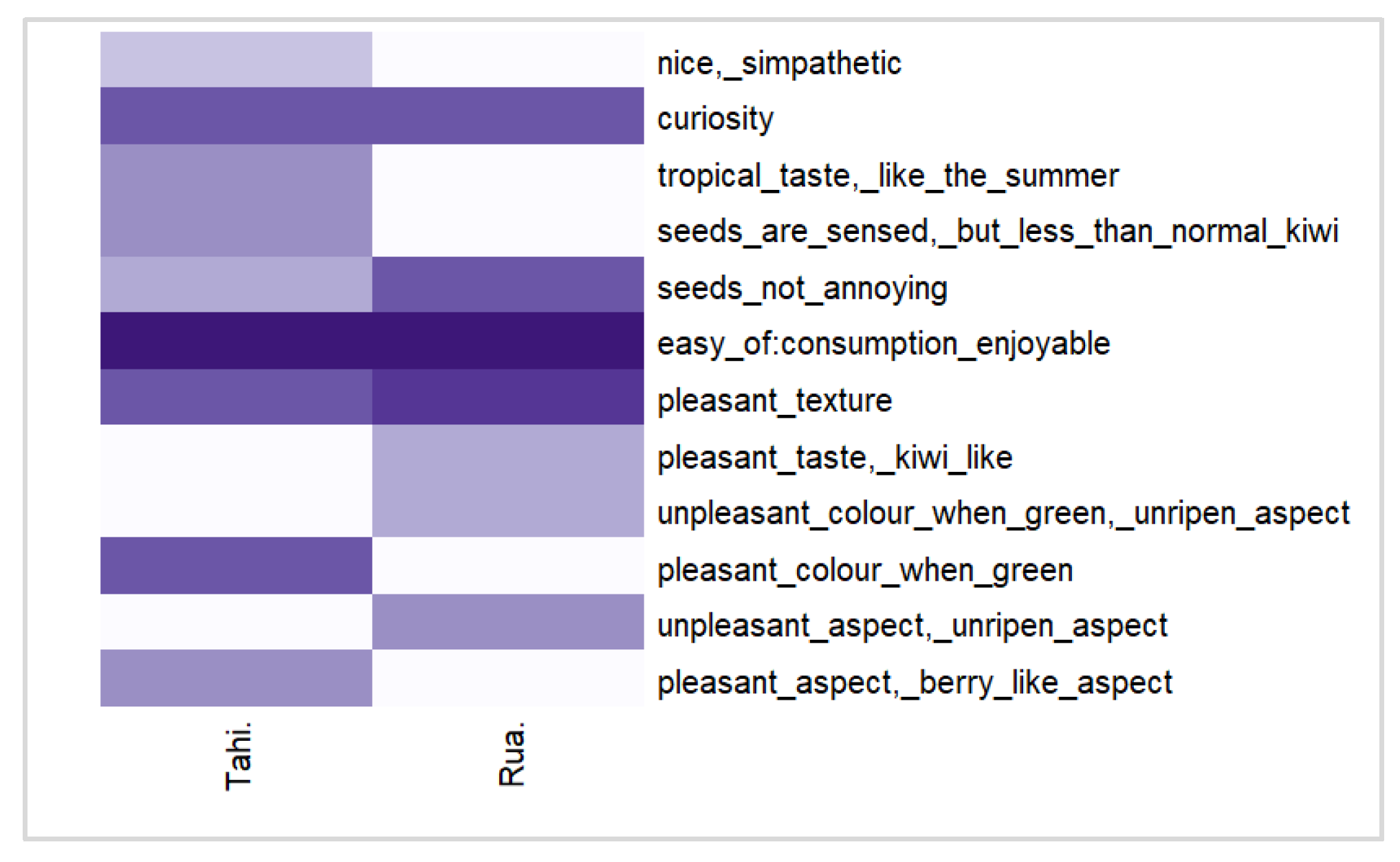Select the Rua cell in curiosity row
The height and width of the screenshot is (862, 1400).
coord(507,116)
